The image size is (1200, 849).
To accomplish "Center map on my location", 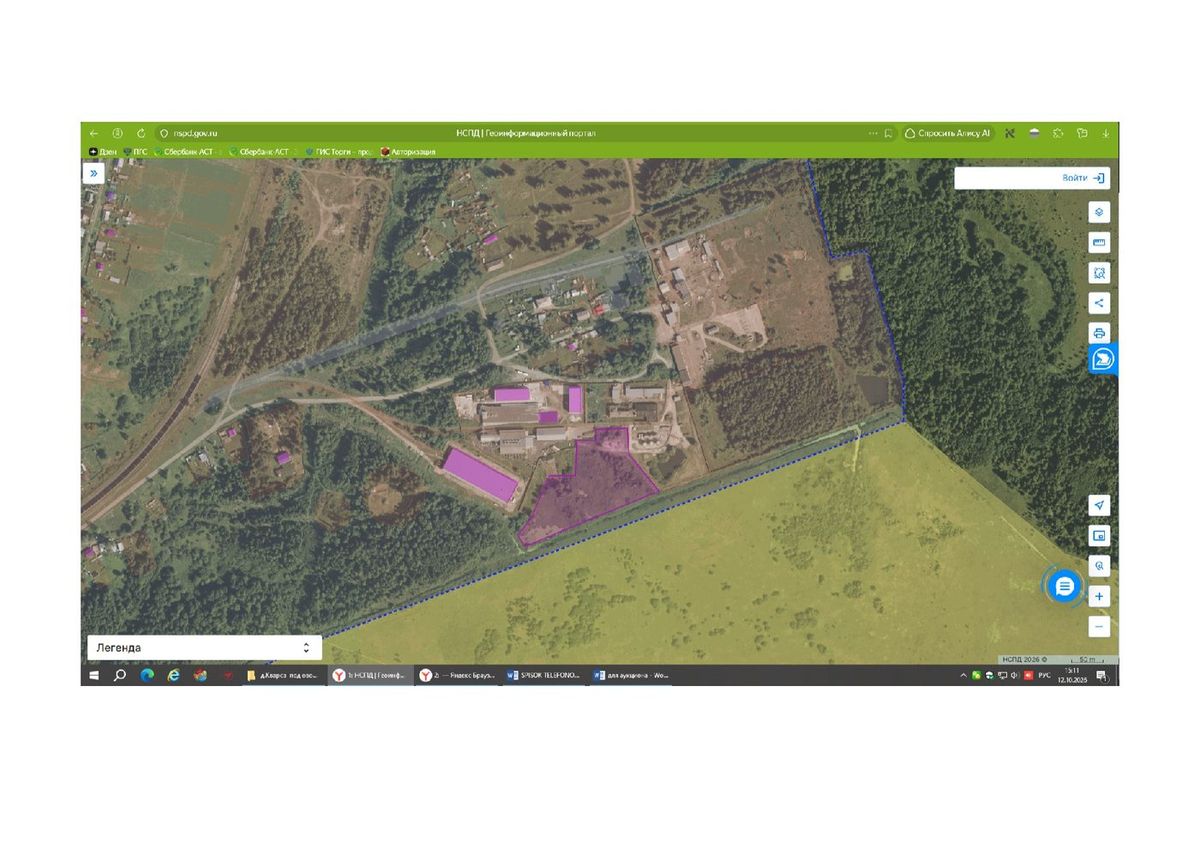I will click(1099, 505).
